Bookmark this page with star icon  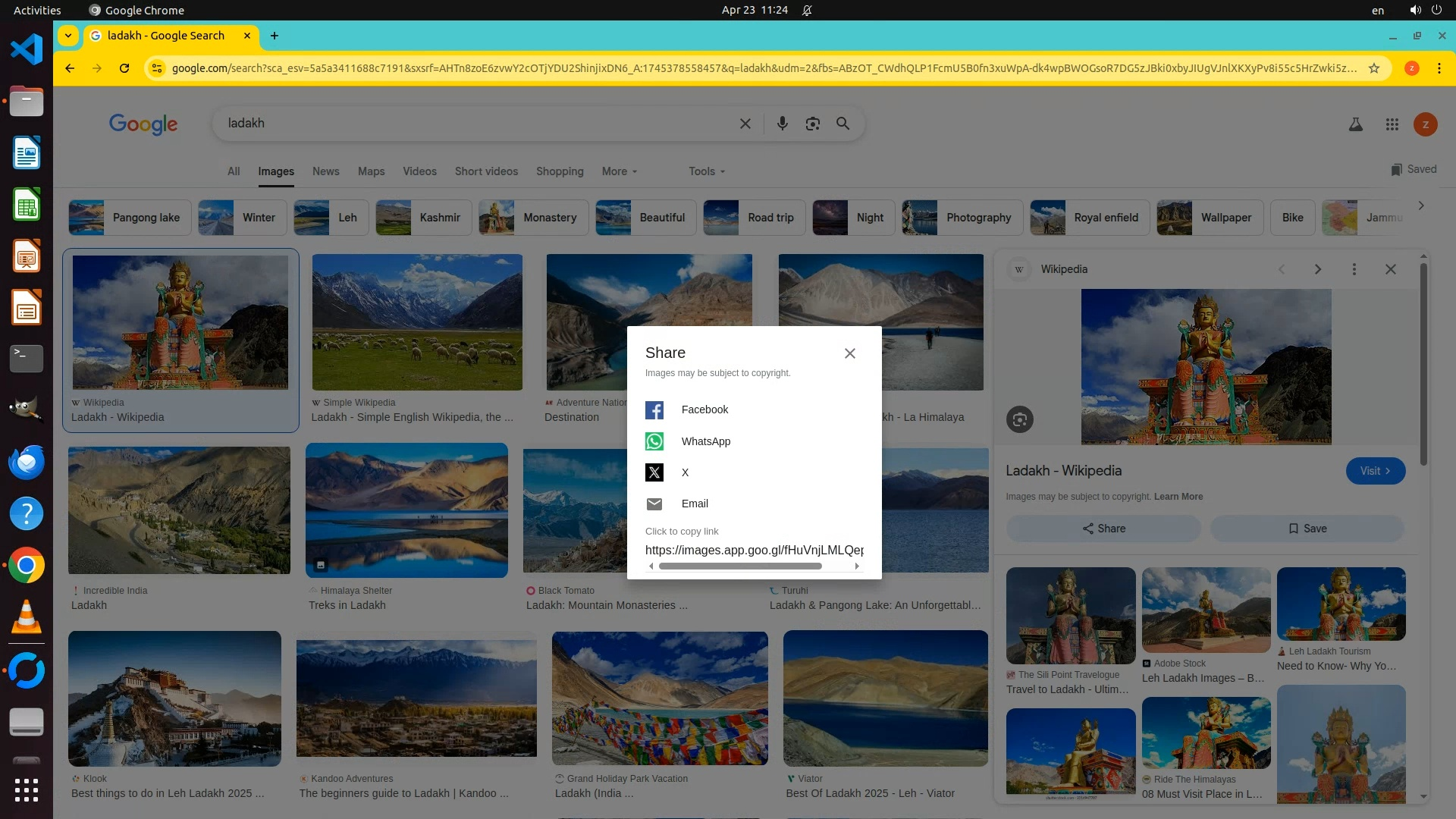click(x=1373, y=68)
